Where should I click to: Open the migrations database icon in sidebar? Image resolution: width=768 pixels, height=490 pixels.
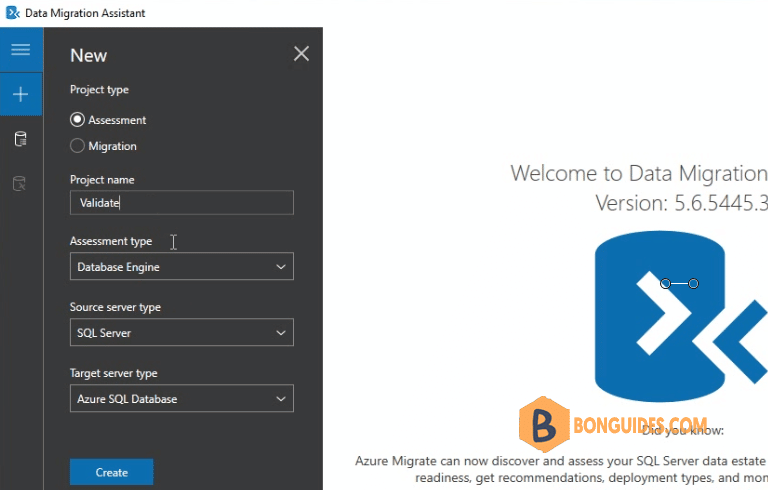19,184
